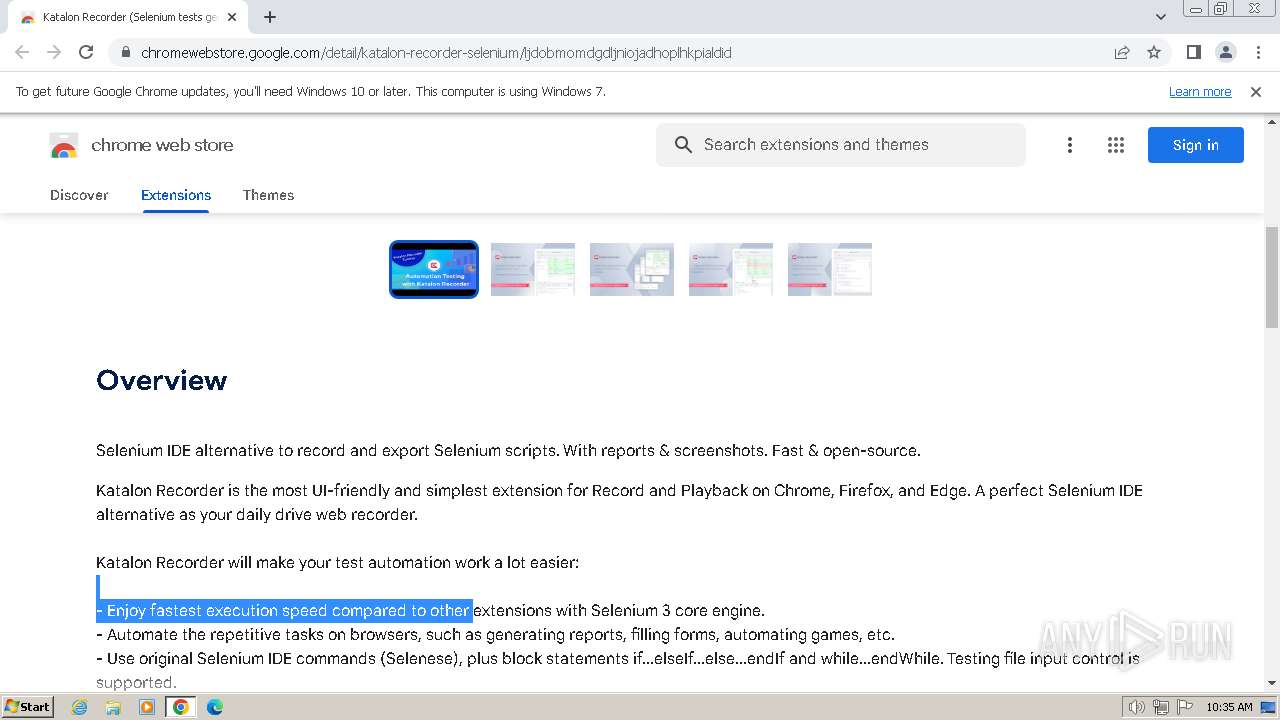
Task: Switch to the Discover tab
Action: 79,195
